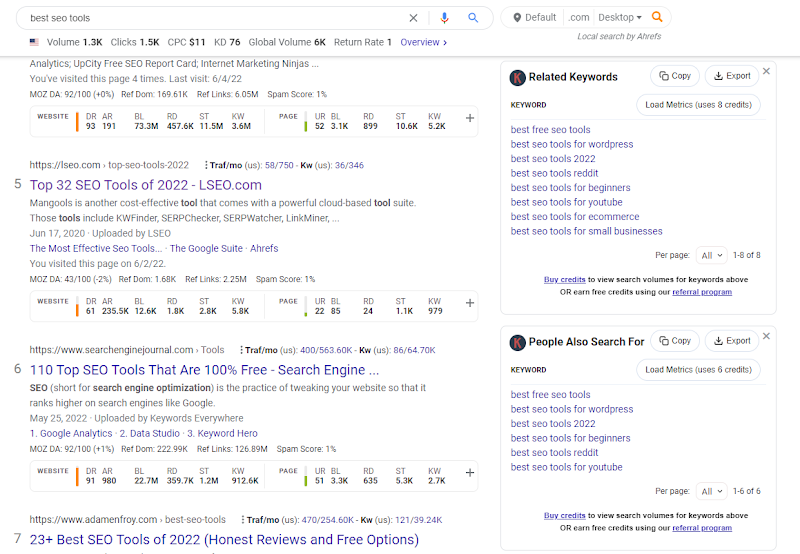Clear the search query with the X icon
The height and width of the screenshot is (554, 800).
(x=413, y=18)
